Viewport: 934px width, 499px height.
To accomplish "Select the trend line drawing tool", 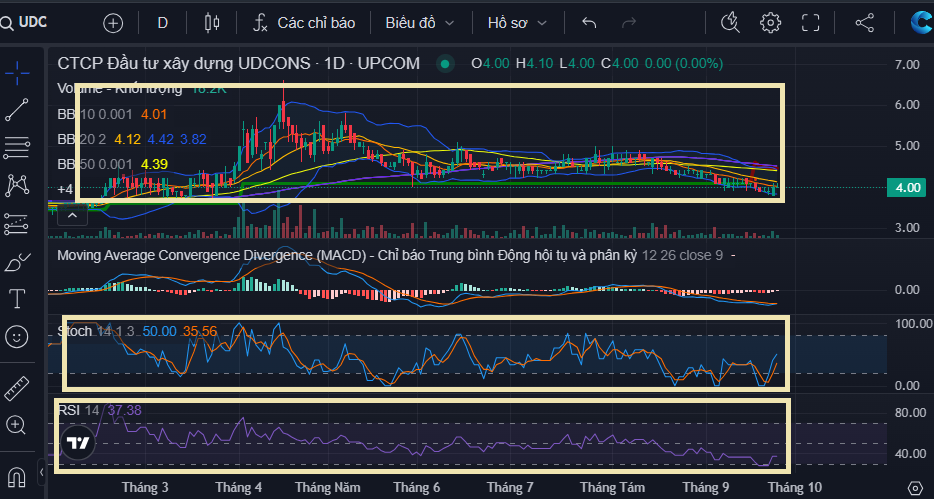I will tap(17, 111).
